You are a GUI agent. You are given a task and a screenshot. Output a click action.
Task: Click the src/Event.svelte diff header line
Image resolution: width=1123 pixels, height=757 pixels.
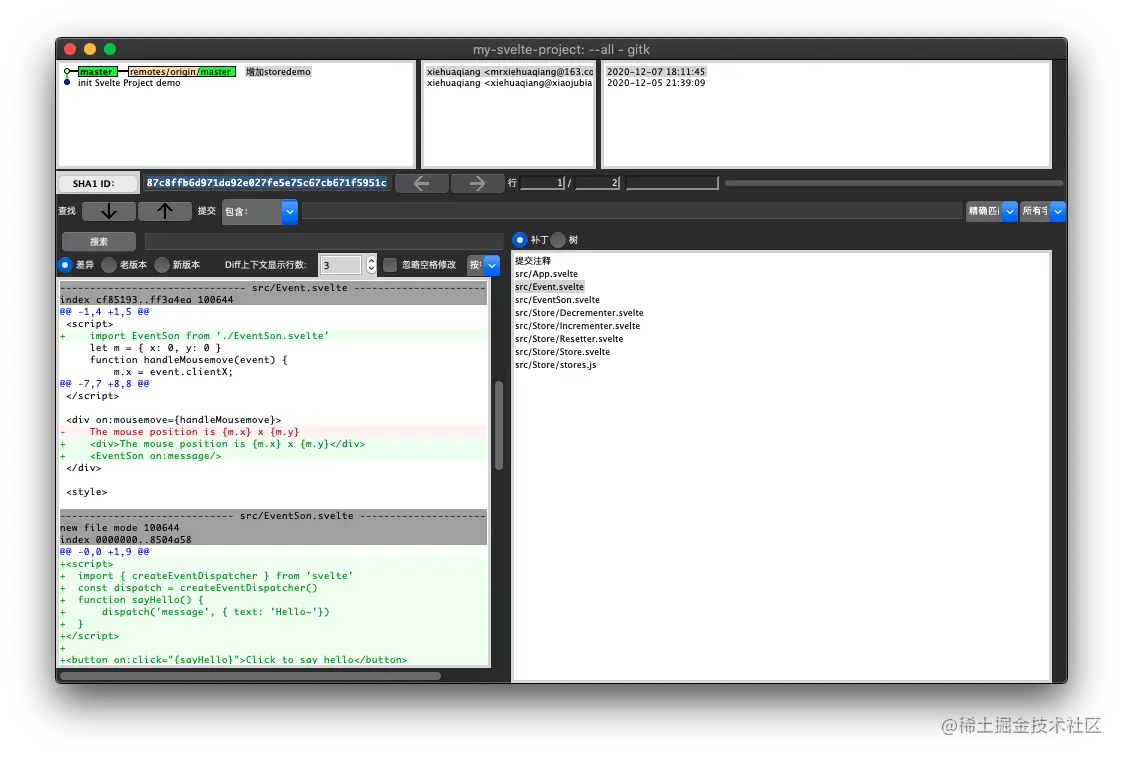point(273,288)
